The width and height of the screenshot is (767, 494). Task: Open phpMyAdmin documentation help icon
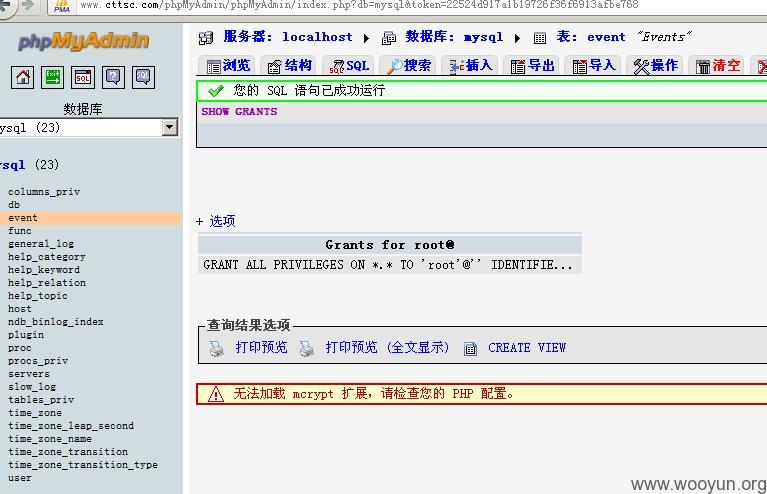[x=113, y=77]
